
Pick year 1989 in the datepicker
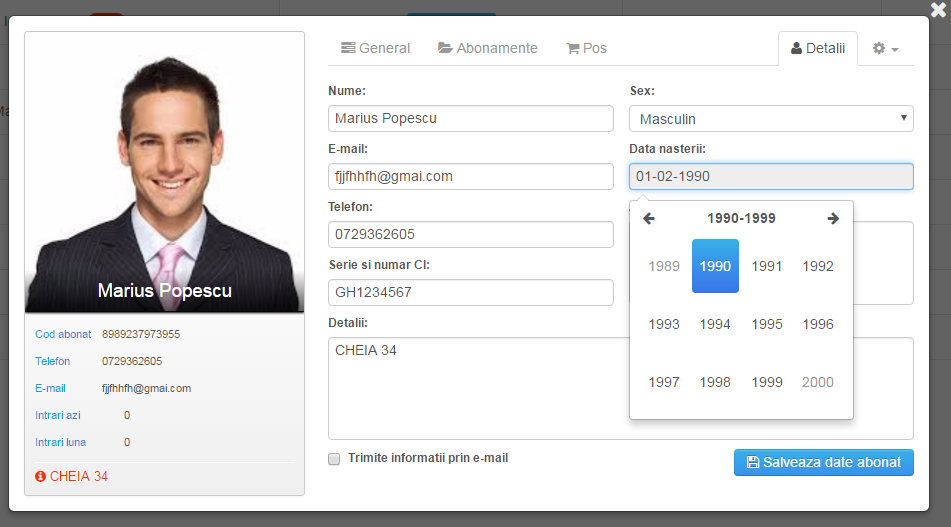click(x=664, y=266)
